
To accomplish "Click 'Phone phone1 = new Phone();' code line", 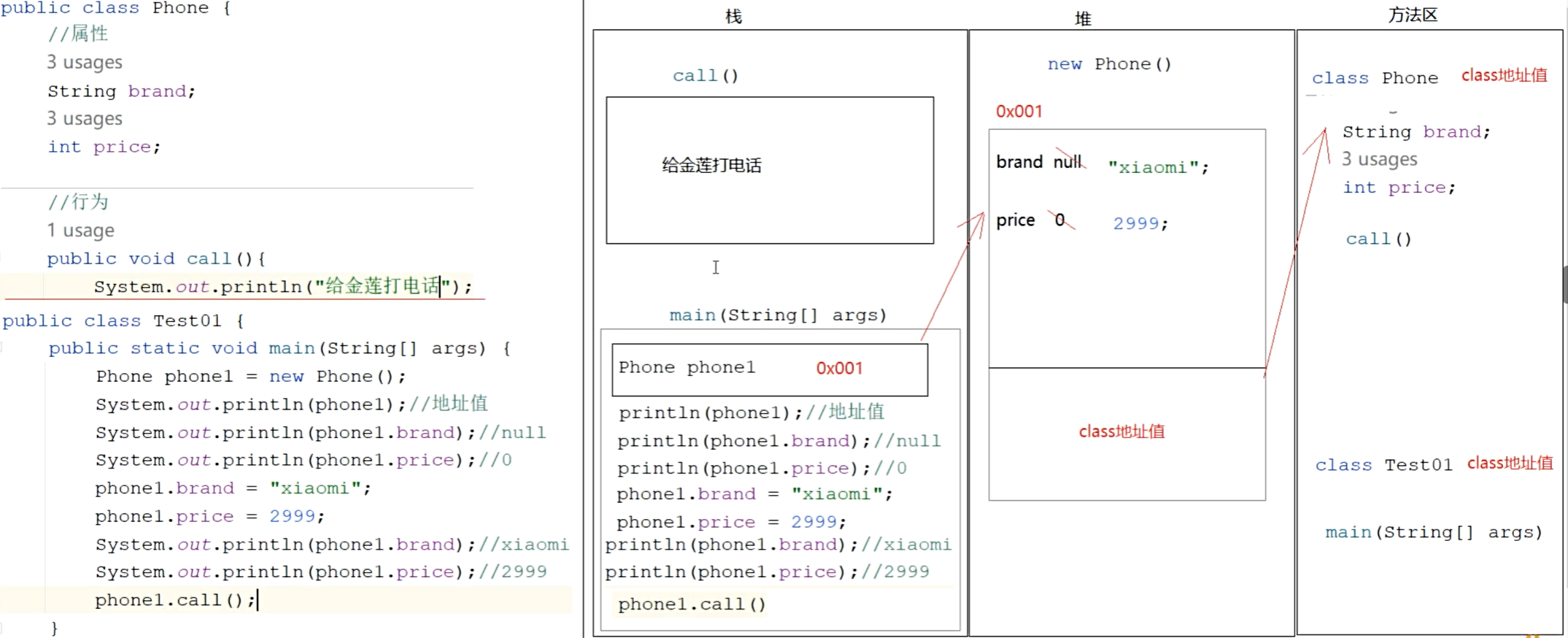I will click(x=251, y=377).
